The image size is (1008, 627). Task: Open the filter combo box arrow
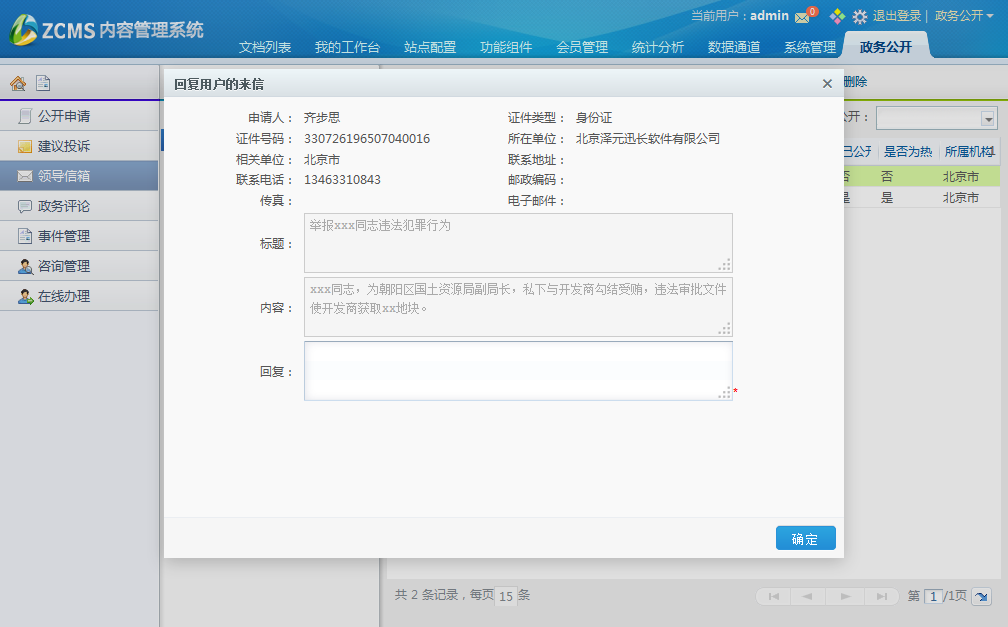pyautogui.click(x=988, y=118)
